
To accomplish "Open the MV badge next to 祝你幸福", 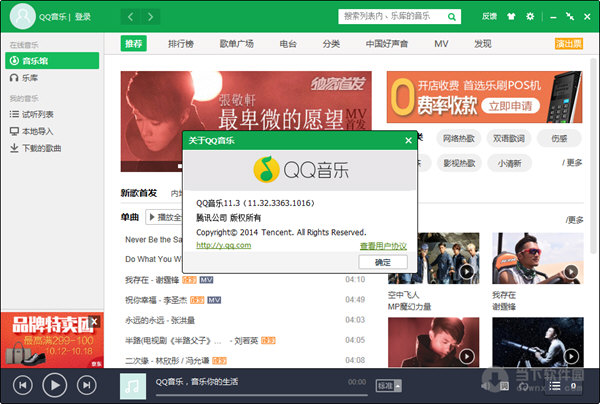I will pos(214,300).
